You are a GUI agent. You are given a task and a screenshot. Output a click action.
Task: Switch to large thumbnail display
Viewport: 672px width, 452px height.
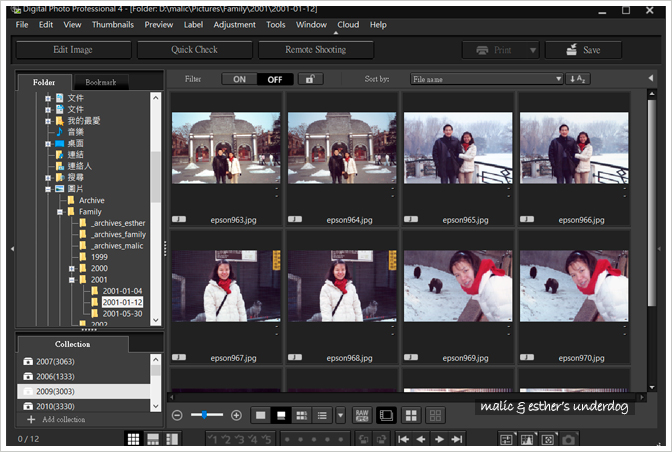click(260, 415)
